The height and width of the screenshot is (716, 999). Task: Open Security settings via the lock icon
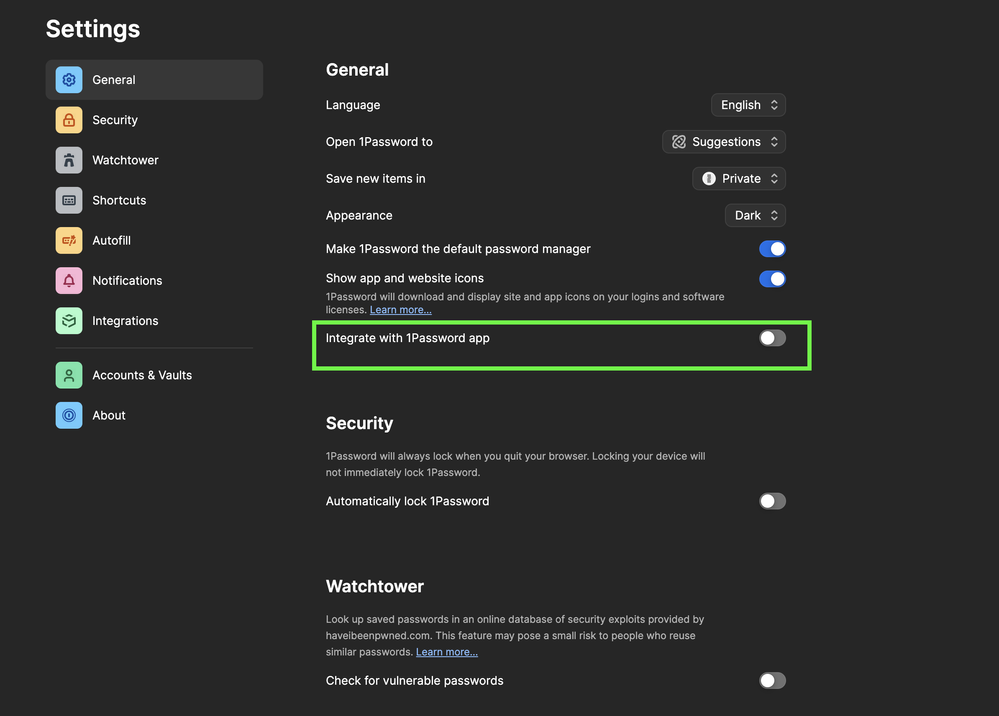coord(69,120)
